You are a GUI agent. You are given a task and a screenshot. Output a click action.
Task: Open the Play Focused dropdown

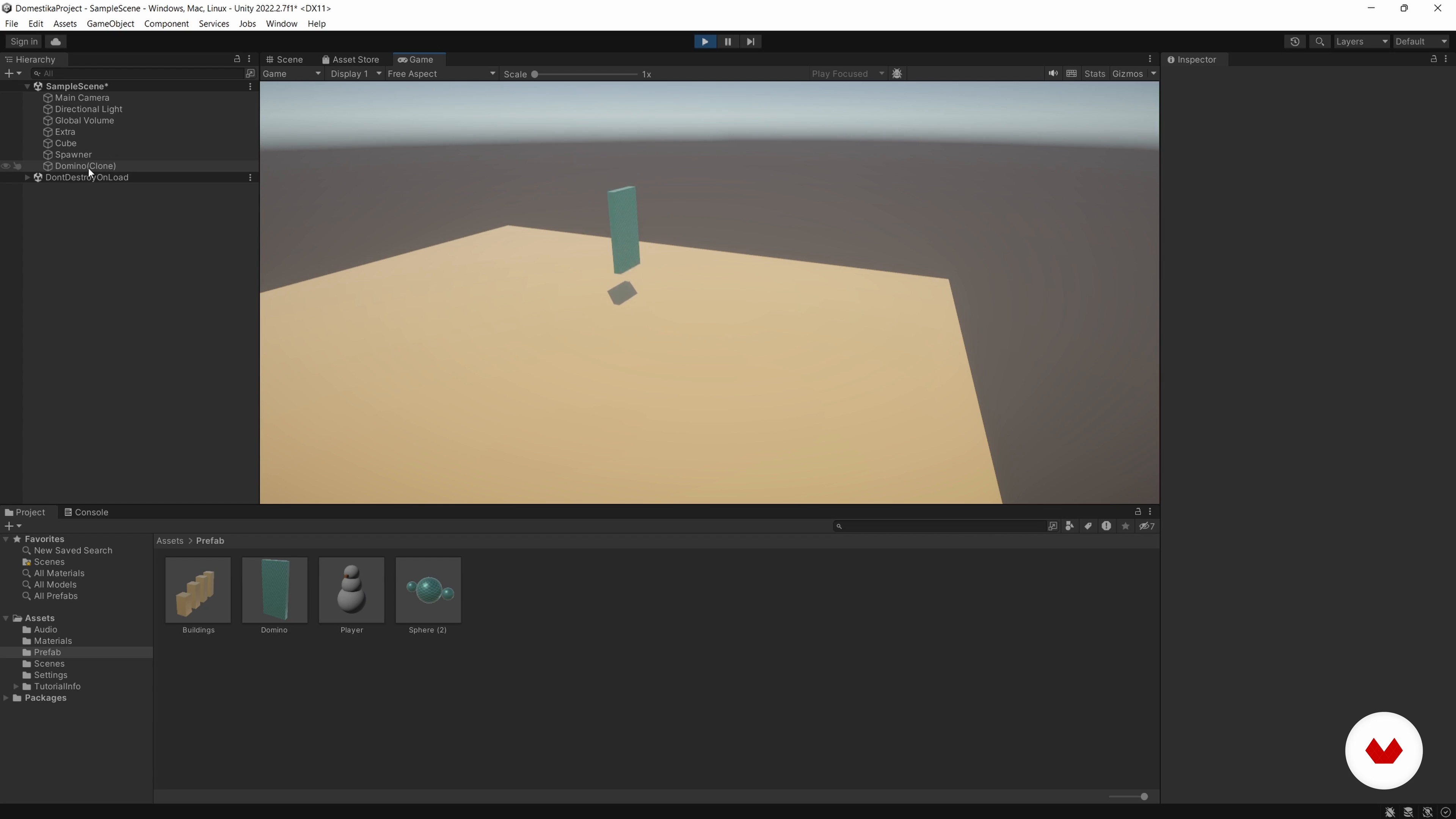click(x=847, y=74)
